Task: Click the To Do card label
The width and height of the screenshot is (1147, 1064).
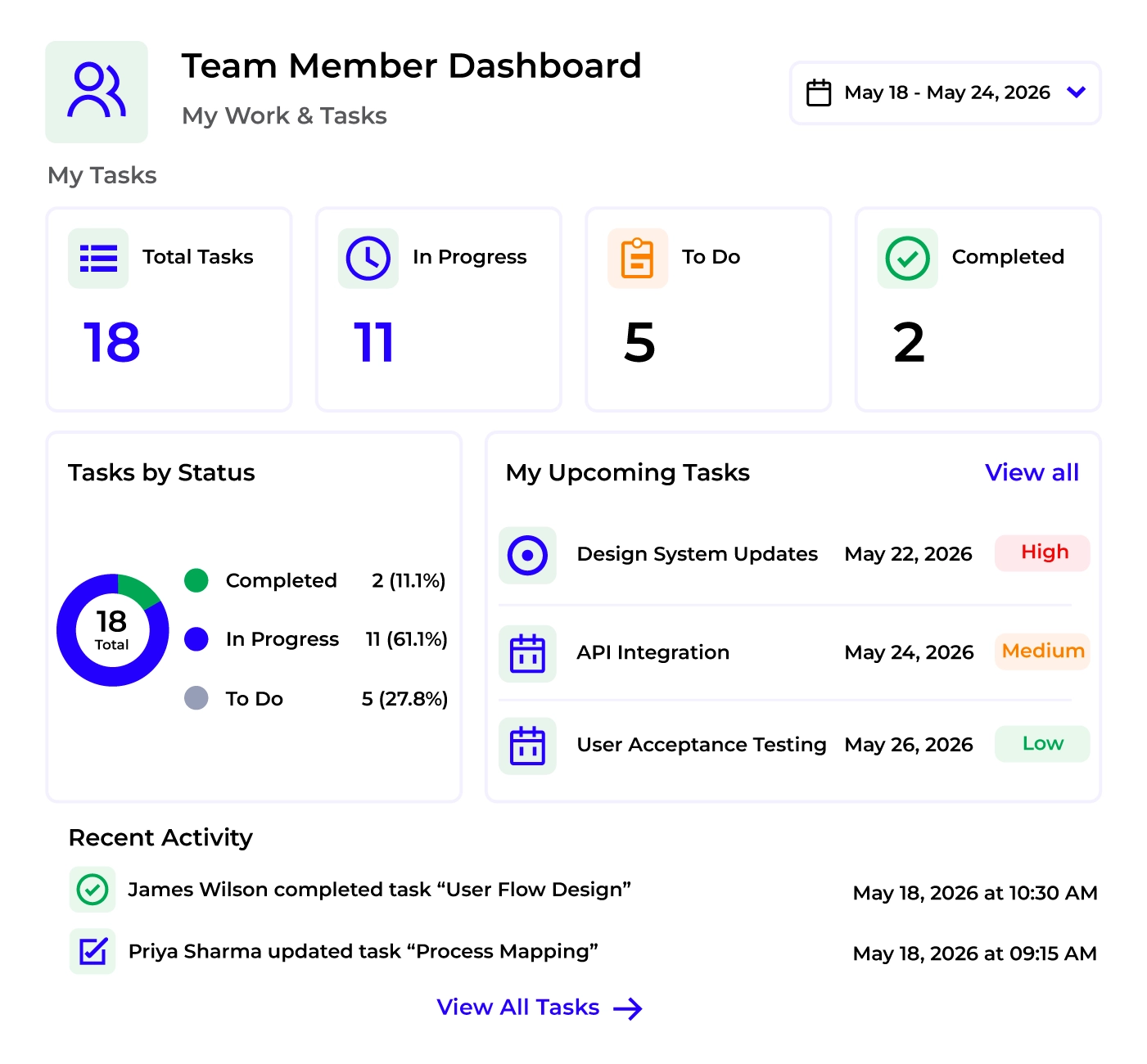Action: tap(711, 257)
